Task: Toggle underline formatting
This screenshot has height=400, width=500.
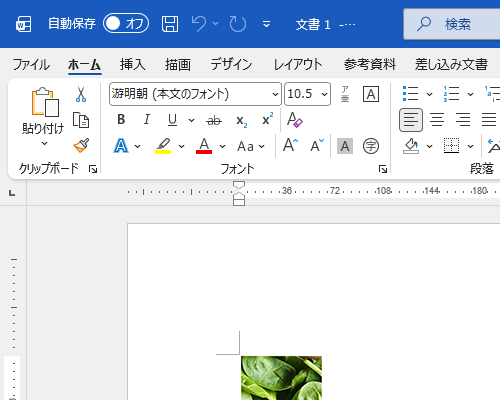Action: 172,120
